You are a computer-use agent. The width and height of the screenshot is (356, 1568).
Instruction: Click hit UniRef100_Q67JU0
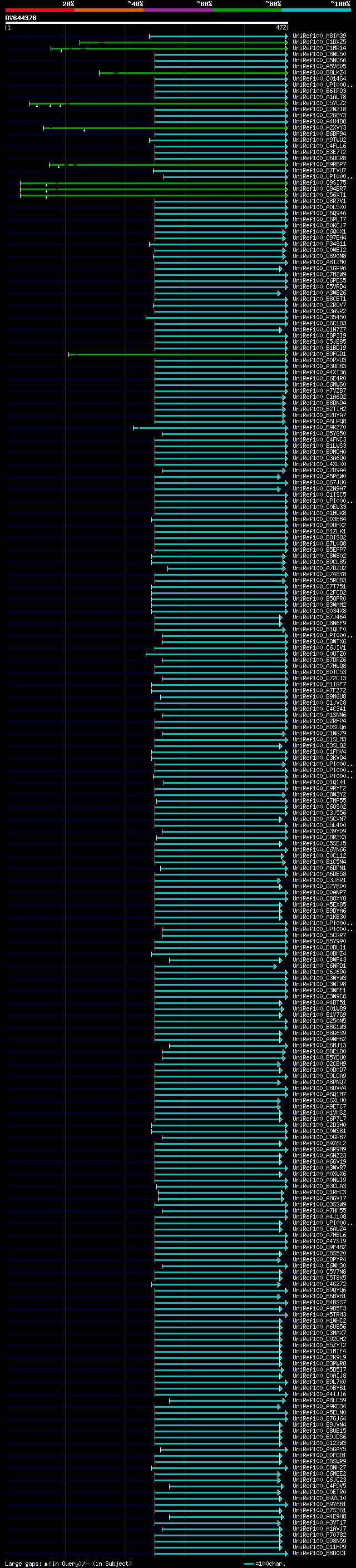click(x=319, y=482)
